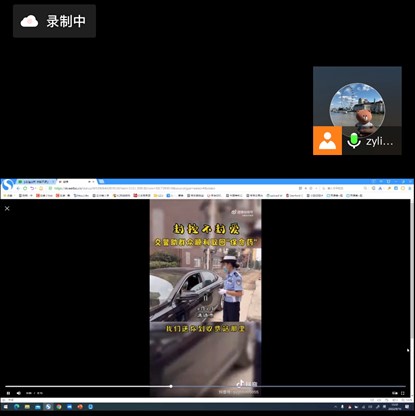Screen dimensions: 415x416
Task: Click the cloud recording indicator 录制中
Action: [54, 21]
